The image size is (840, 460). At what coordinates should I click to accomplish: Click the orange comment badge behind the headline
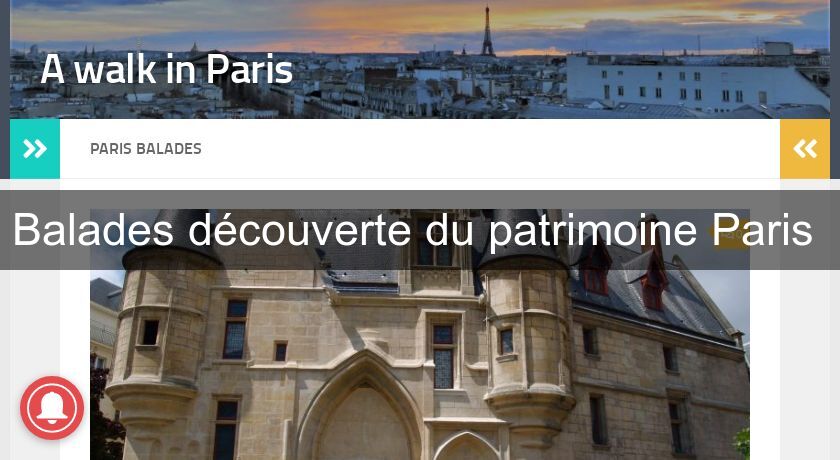tap(729, 233)
